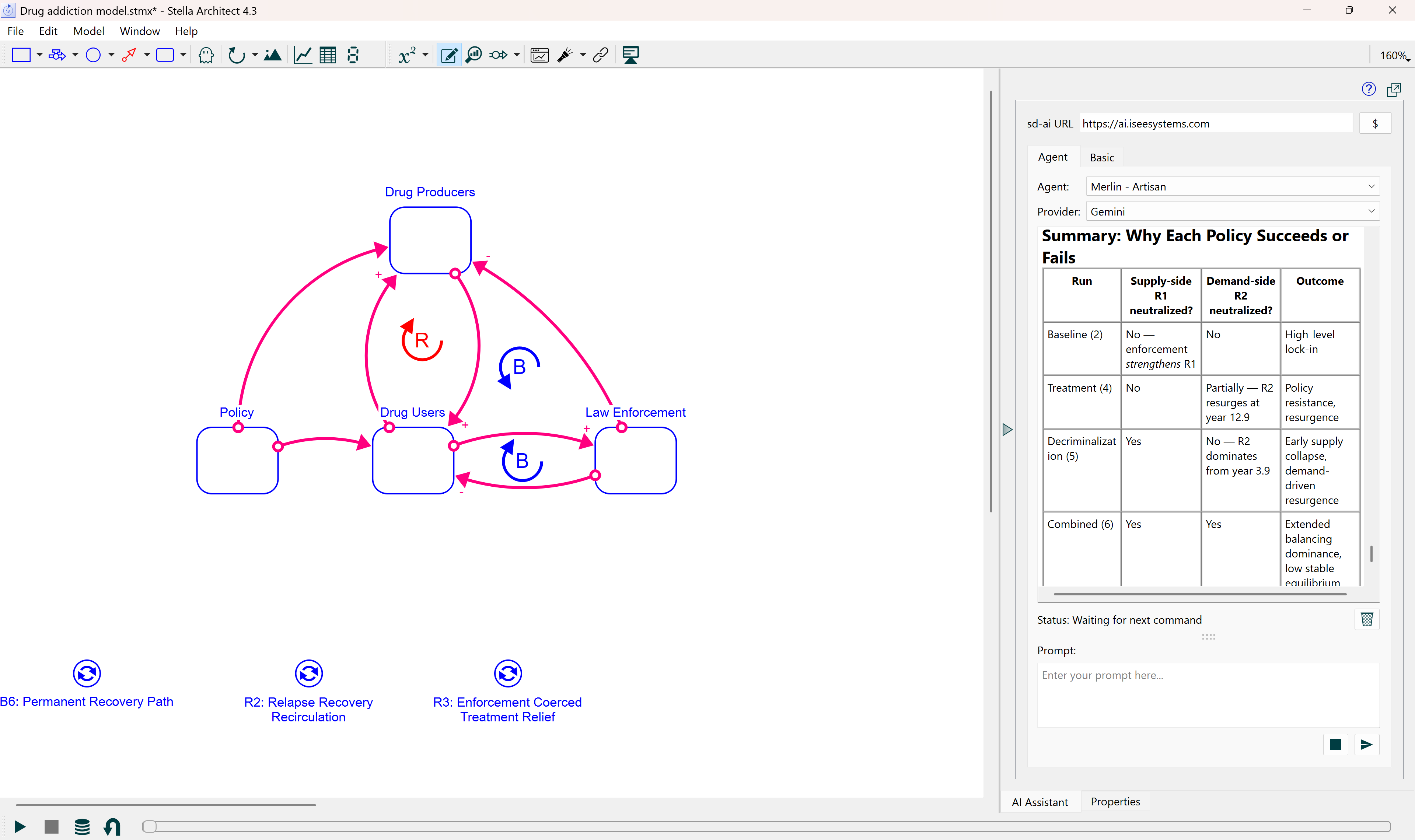Open Flow tool dropdown arrow
Viewport: 1415px width, 840px height.
click(x=75, y=55)
